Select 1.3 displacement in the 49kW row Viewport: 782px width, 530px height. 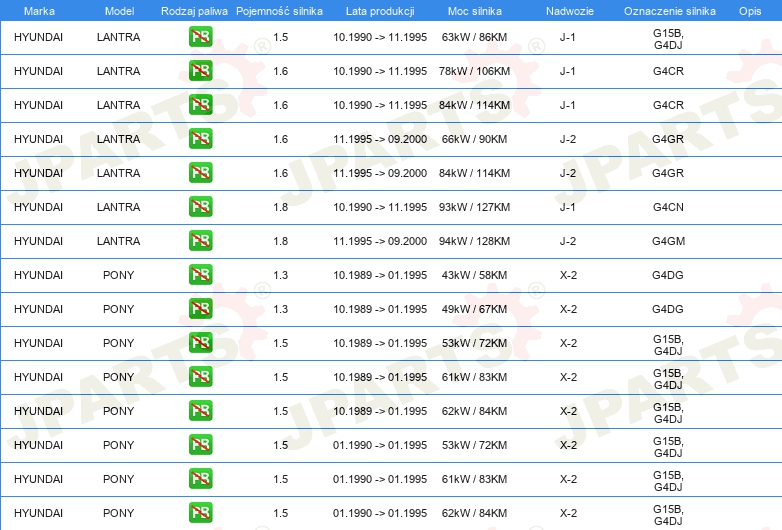click(x=281, y=309)
